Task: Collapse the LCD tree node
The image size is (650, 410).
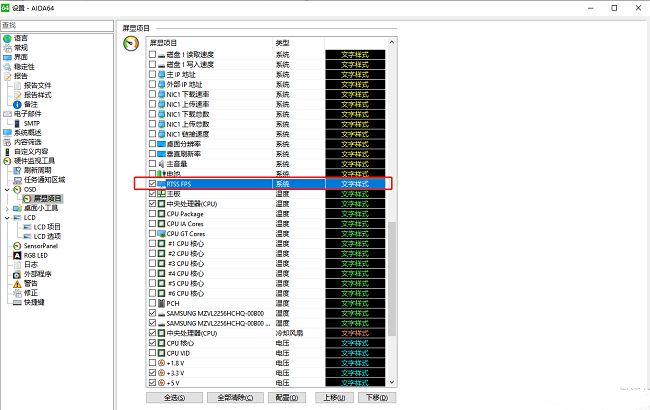Action: click(7, 218)
